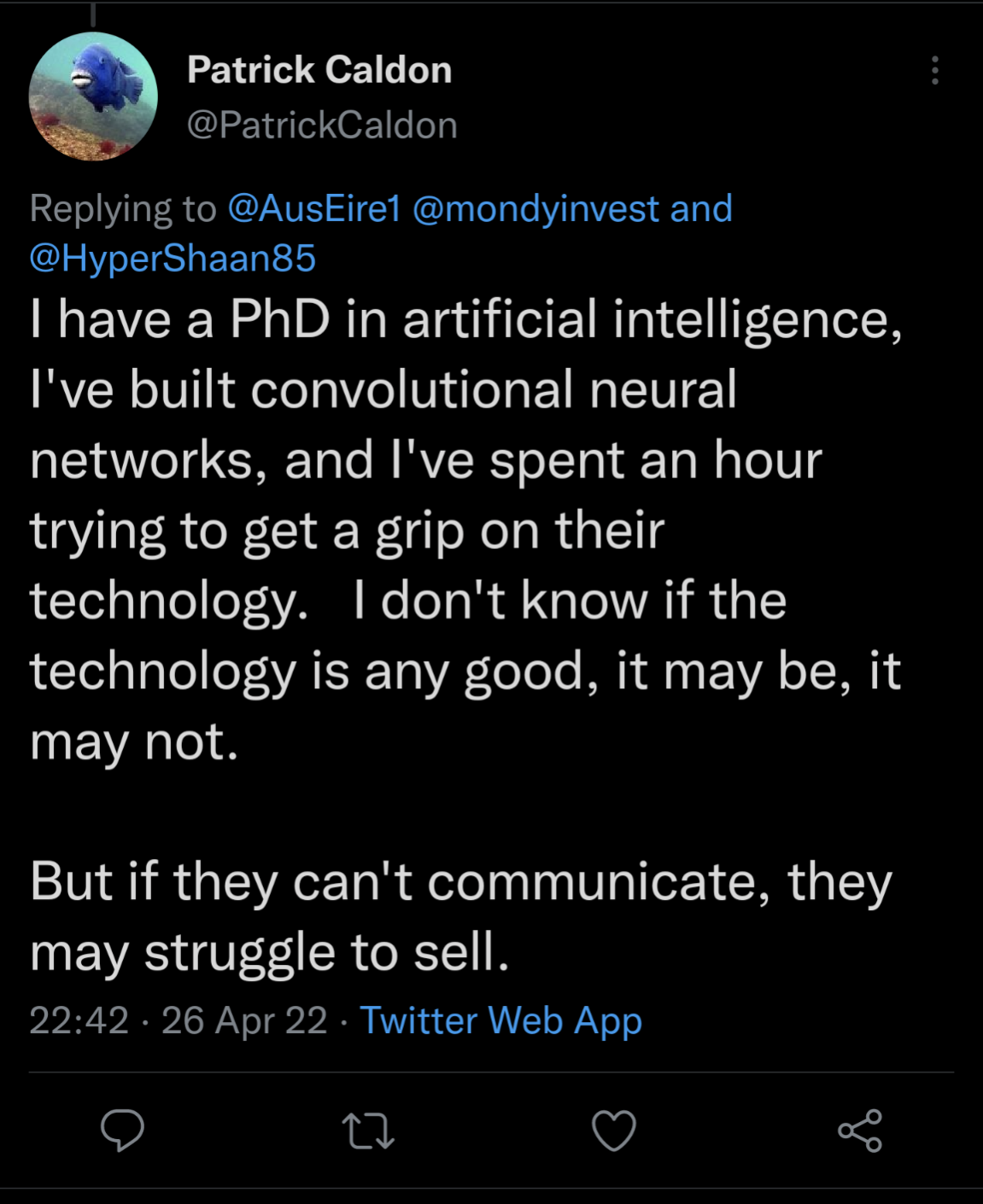Viewport: 983px width, 1204px height.
Task: Visit the @AusEire1 profile mention
Action: click(313, 209)
